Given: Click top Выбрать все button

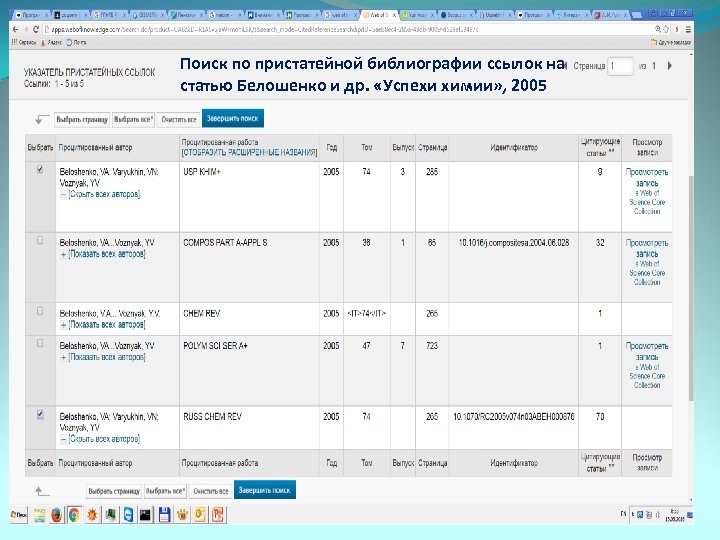Looking at the screenshot, I should 133,119.
